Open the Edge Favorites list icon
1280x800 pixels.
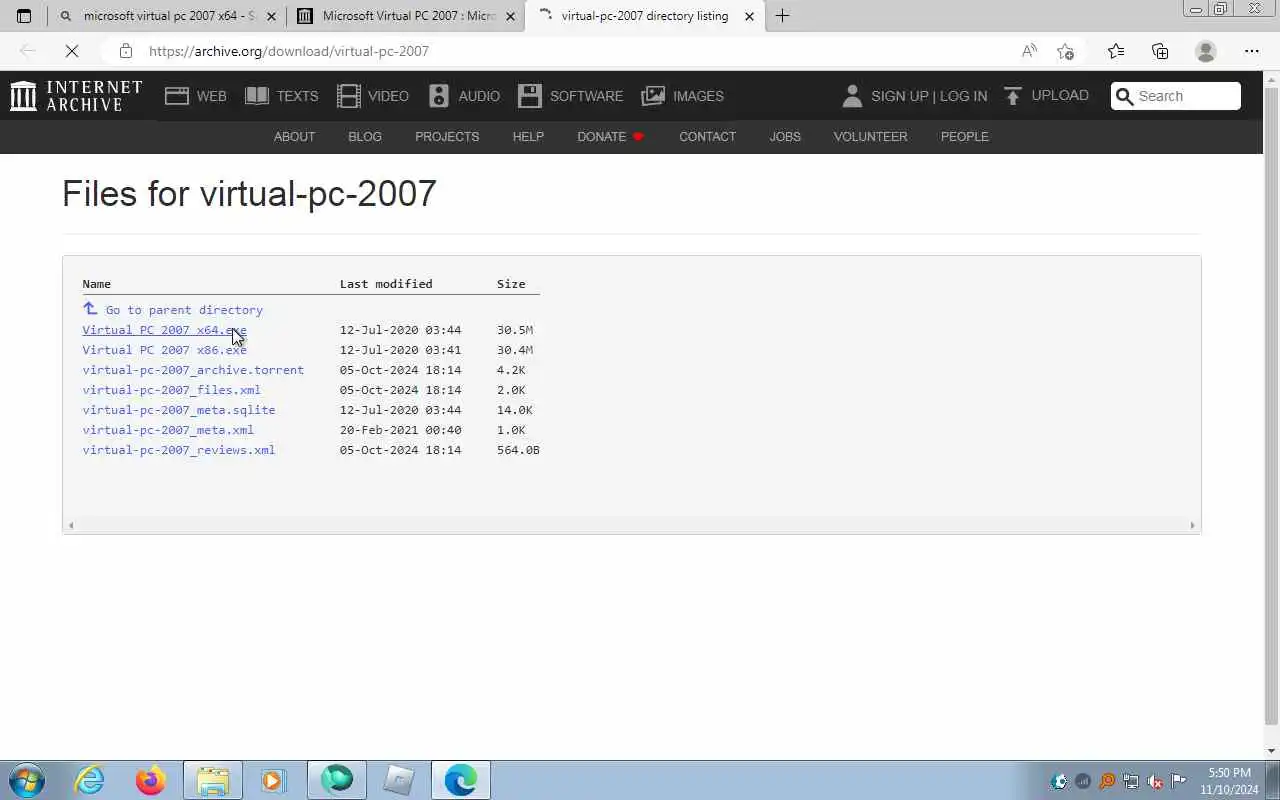pyautogui.click(x=1116, y=51)
